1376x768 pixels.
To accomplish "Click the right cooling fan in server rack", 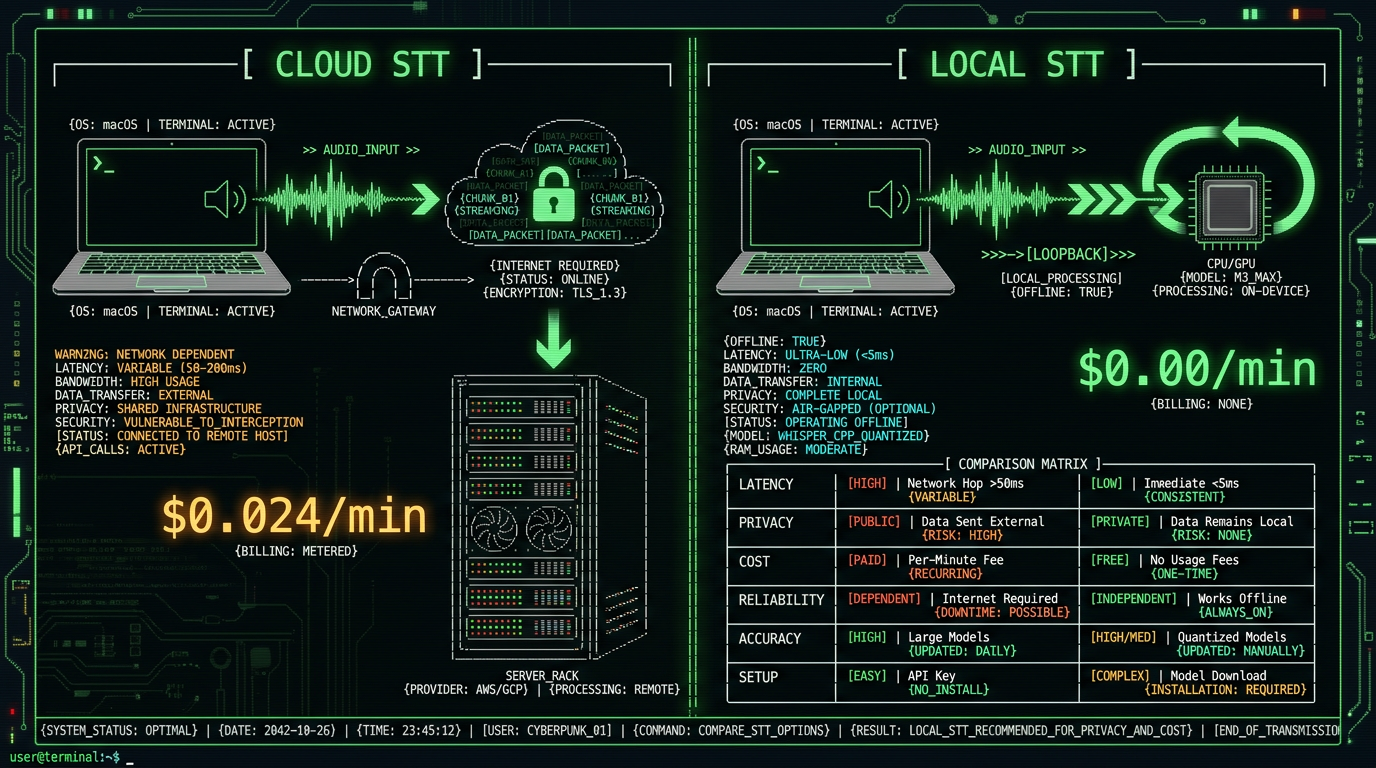I will coord(548,529).
